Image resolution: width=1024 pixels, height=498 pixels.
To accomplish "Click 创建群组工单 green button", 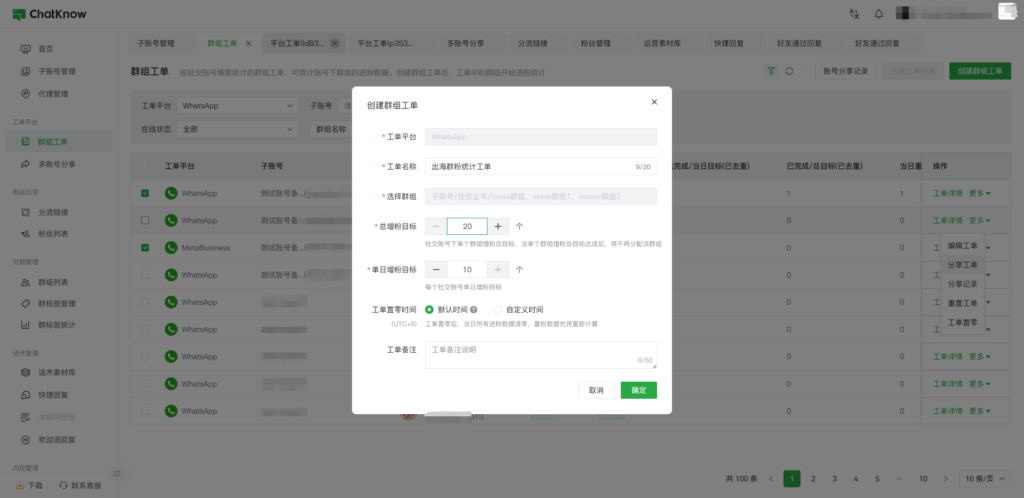I will point(980,71).
